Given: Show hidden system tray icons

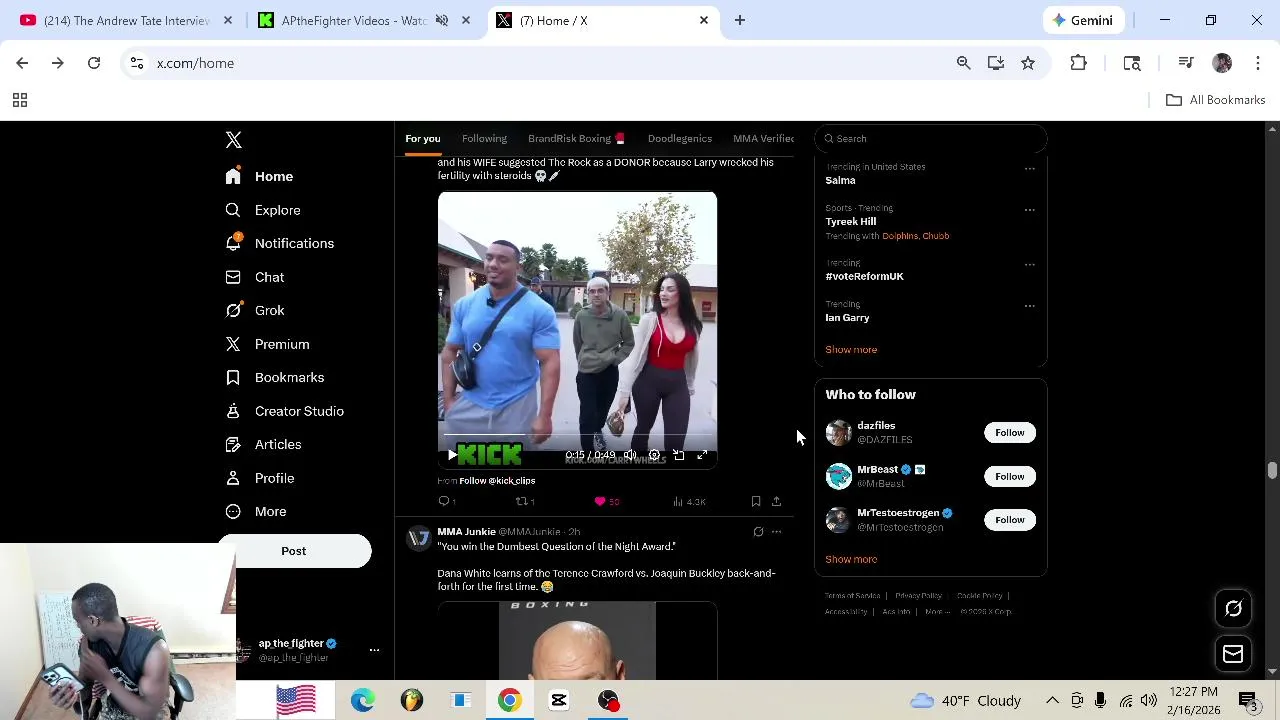Looking at the screenshot, I should click(1052, 700).
